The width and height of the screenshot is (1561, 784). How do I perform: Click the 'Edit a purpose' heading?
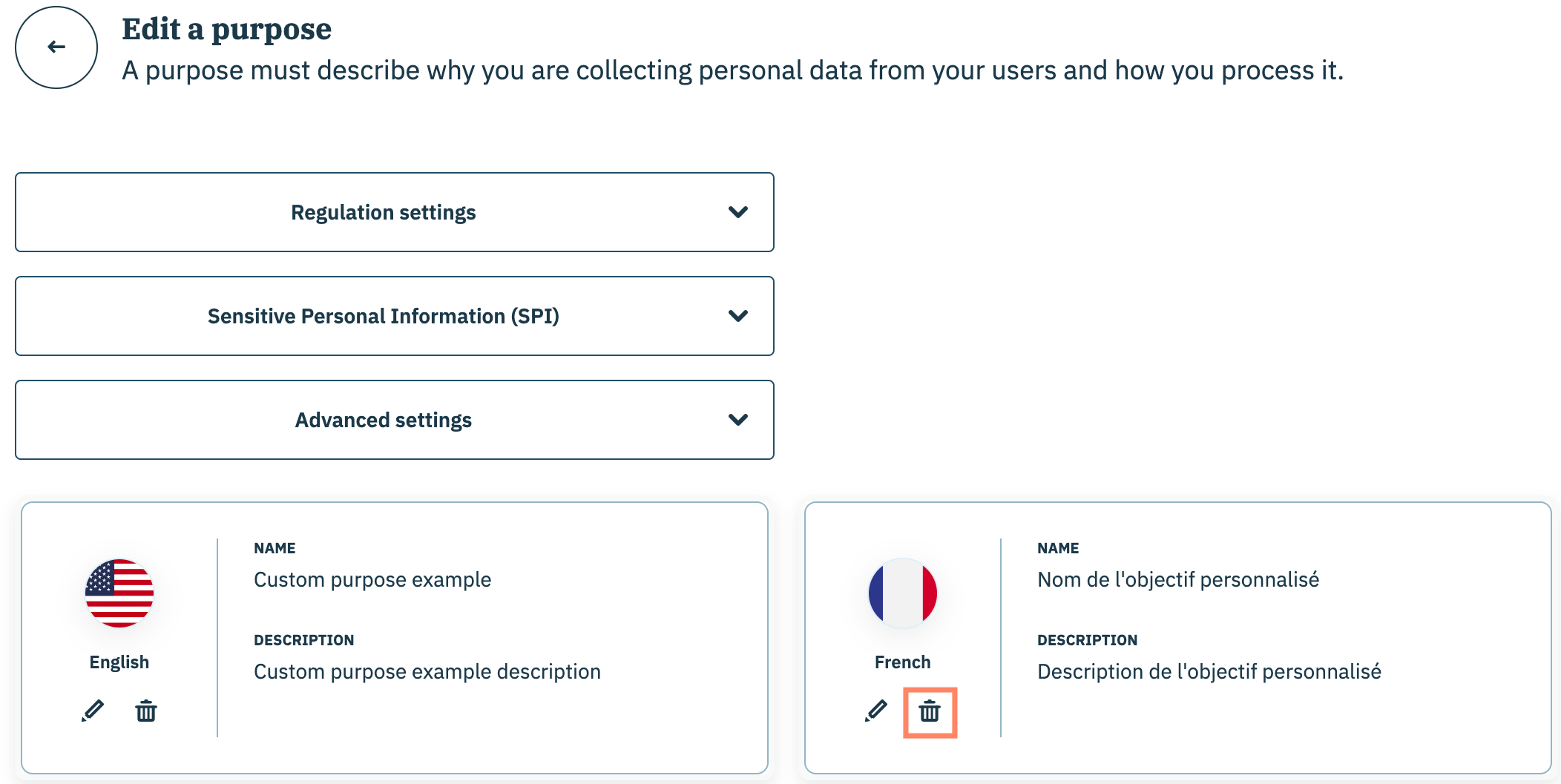point(226,30)
